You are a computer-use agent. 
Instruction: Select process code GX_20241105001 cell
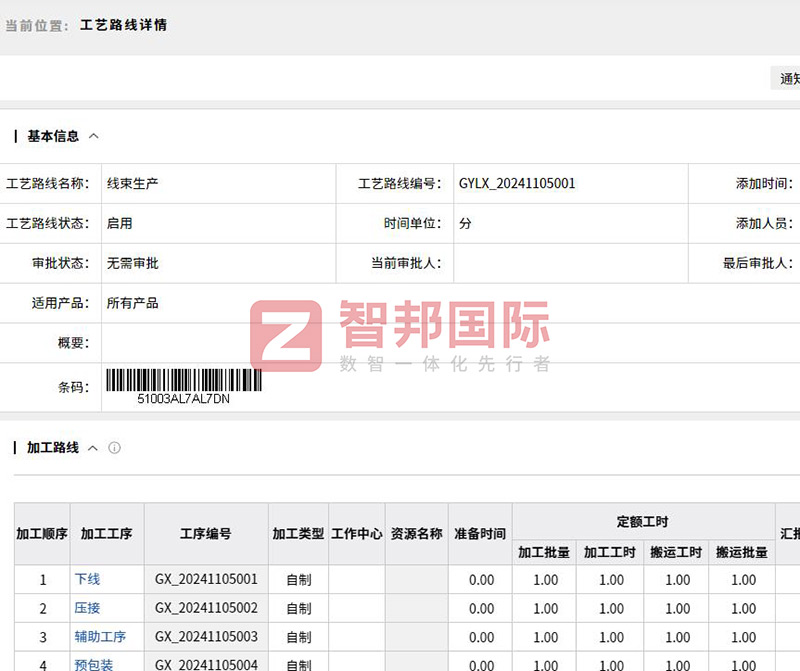coord(205,580)
